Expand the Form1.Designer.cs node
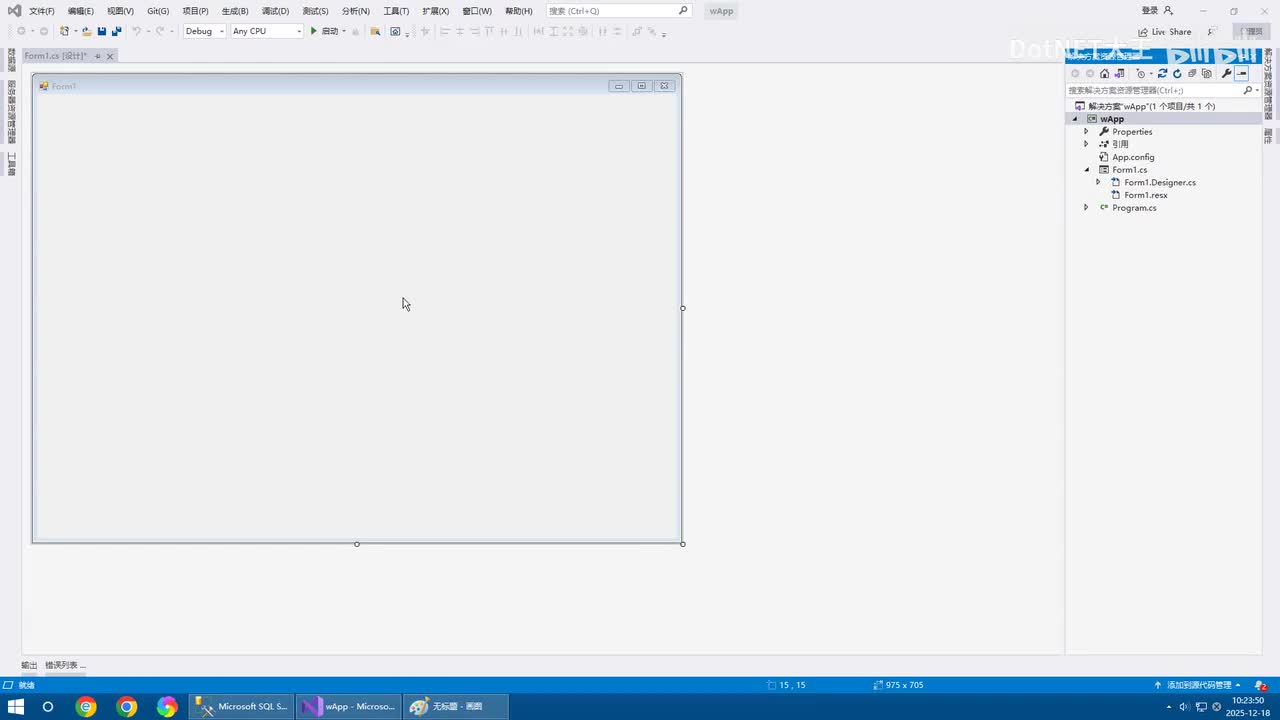 click(1098, 182)
